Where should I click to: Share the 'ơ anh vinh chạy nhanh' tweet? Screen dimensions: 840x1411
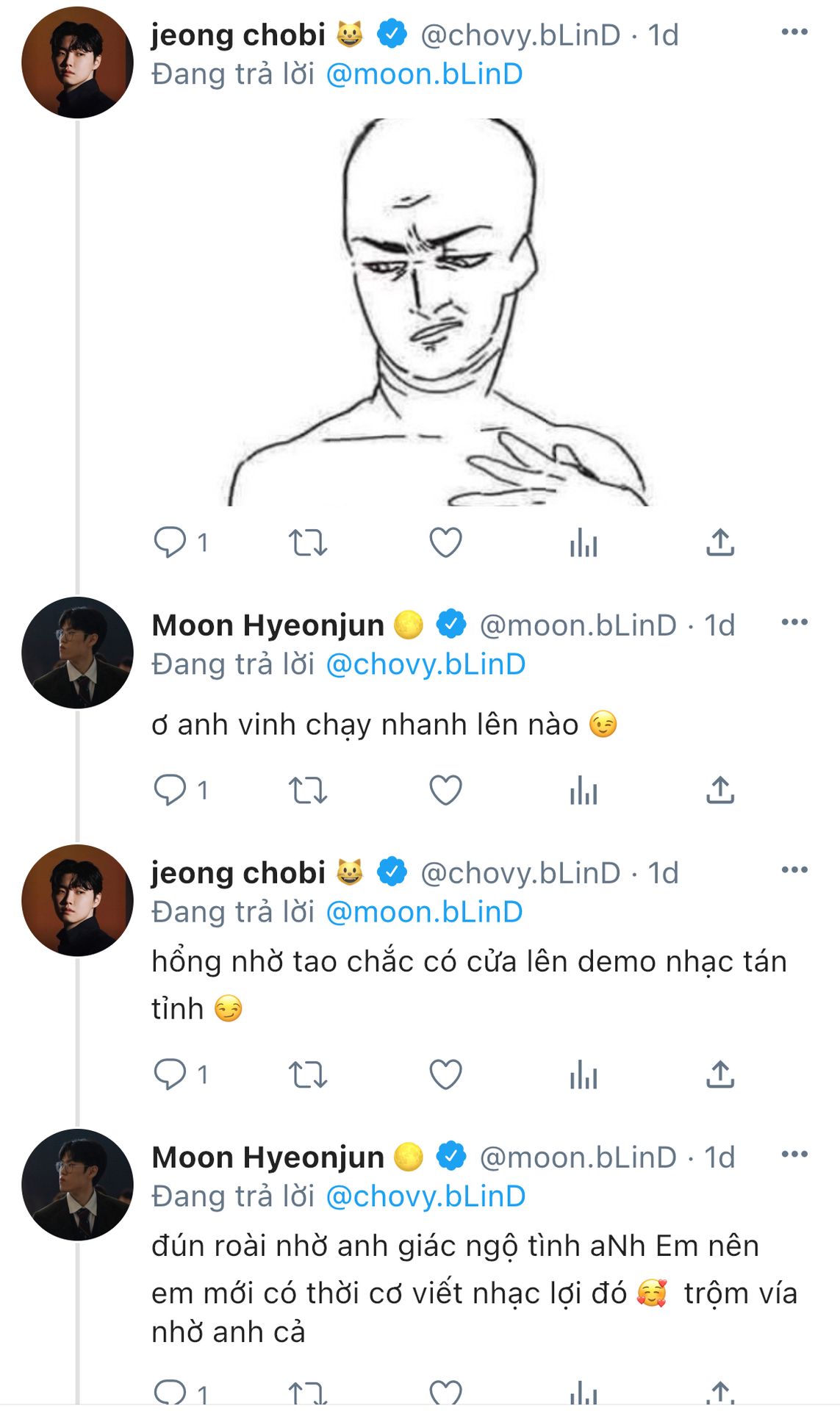(720, 791)
